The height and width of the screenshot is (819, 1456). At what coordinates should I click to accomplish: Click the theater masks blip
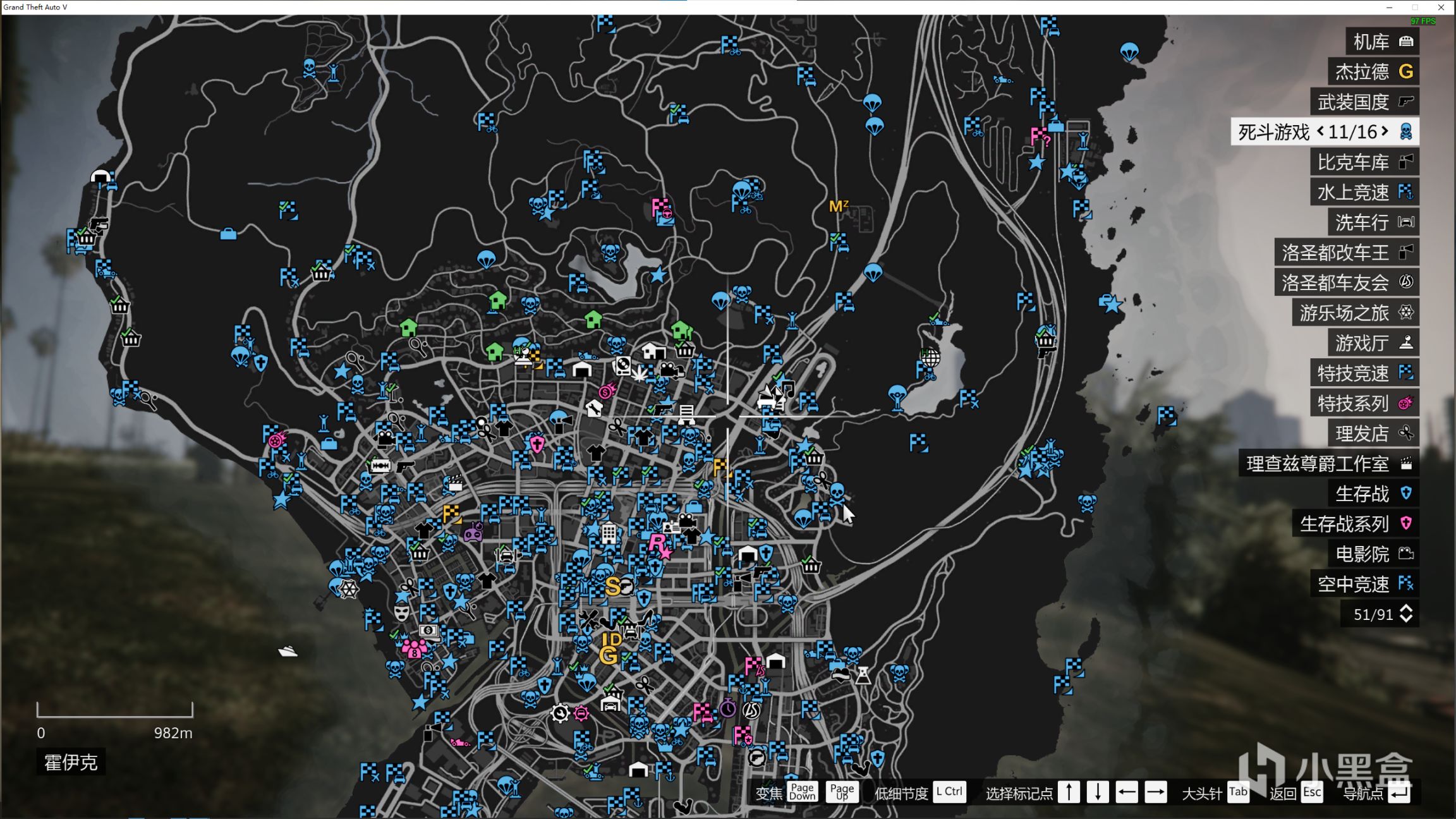tap(401, 612)
